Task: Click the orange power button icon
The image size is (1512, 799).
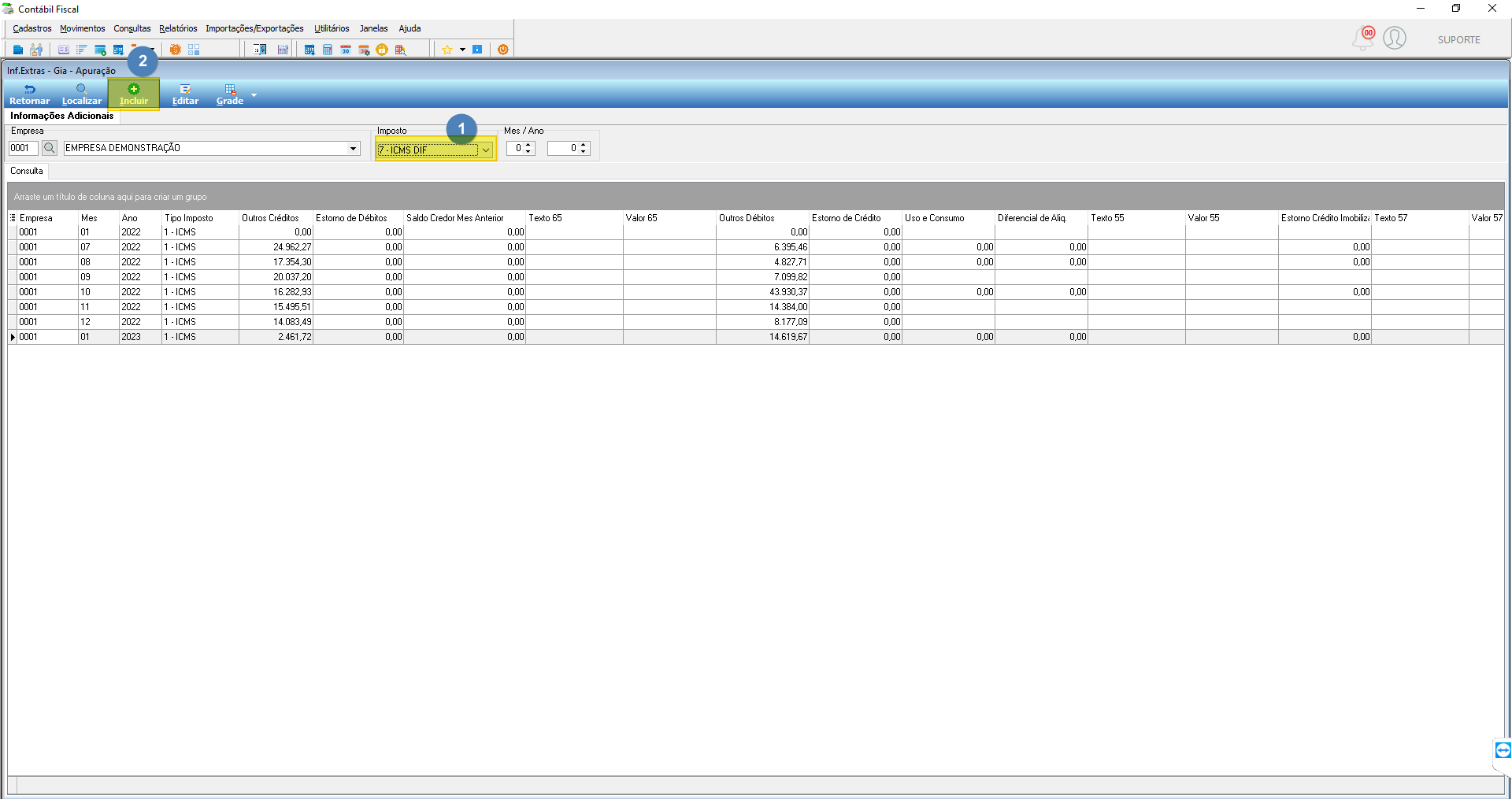Action: pyautogui.click(x=503, y=50)
